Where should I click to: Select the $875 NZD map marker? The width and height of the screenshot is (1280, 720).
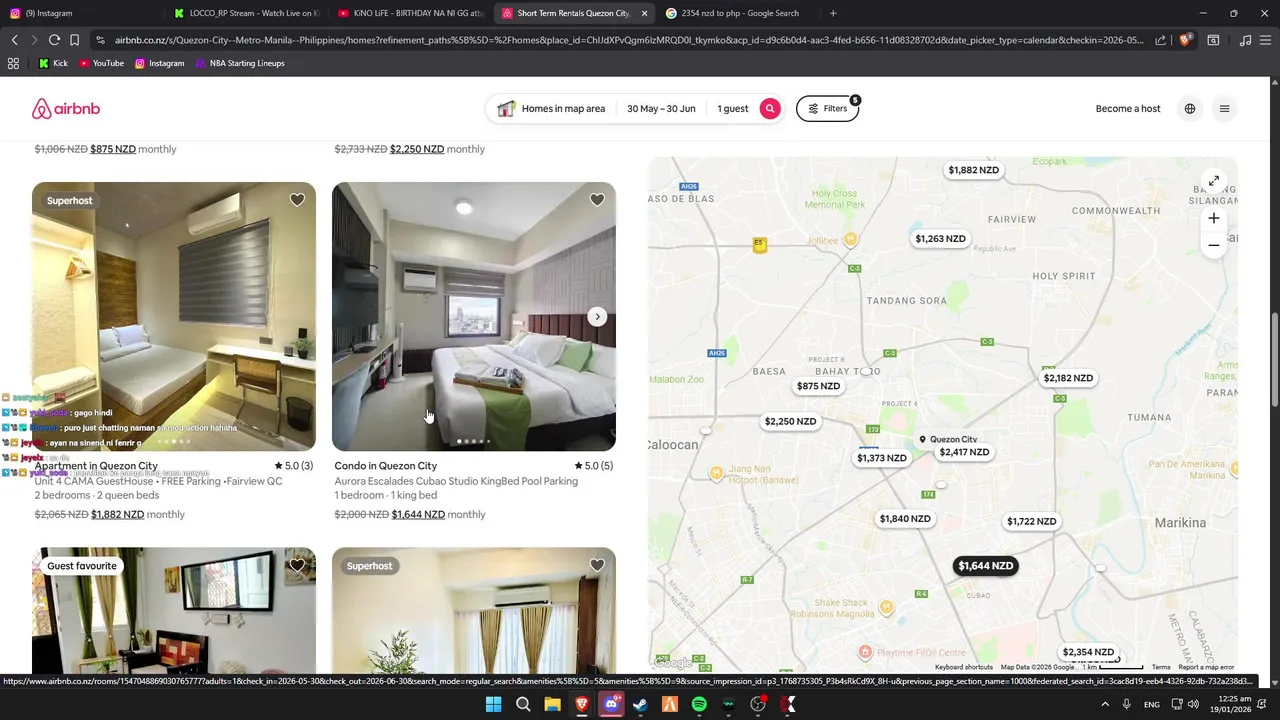pyautogui.click(x=818, y=386)
